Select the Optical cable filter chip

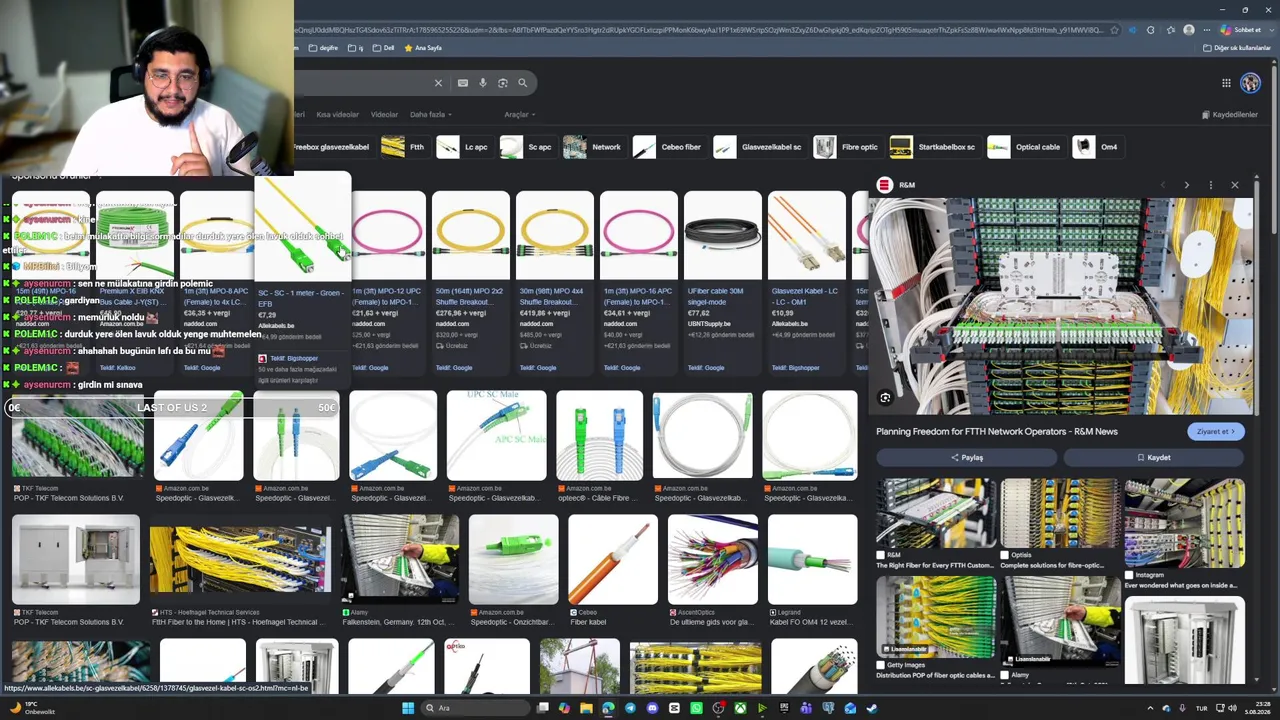tap(1026, 147)
